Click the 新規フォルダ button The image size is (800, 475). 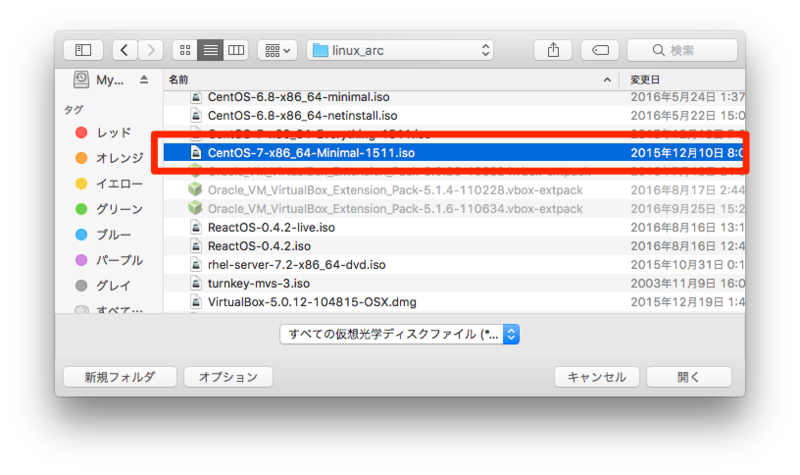(120, 377)
